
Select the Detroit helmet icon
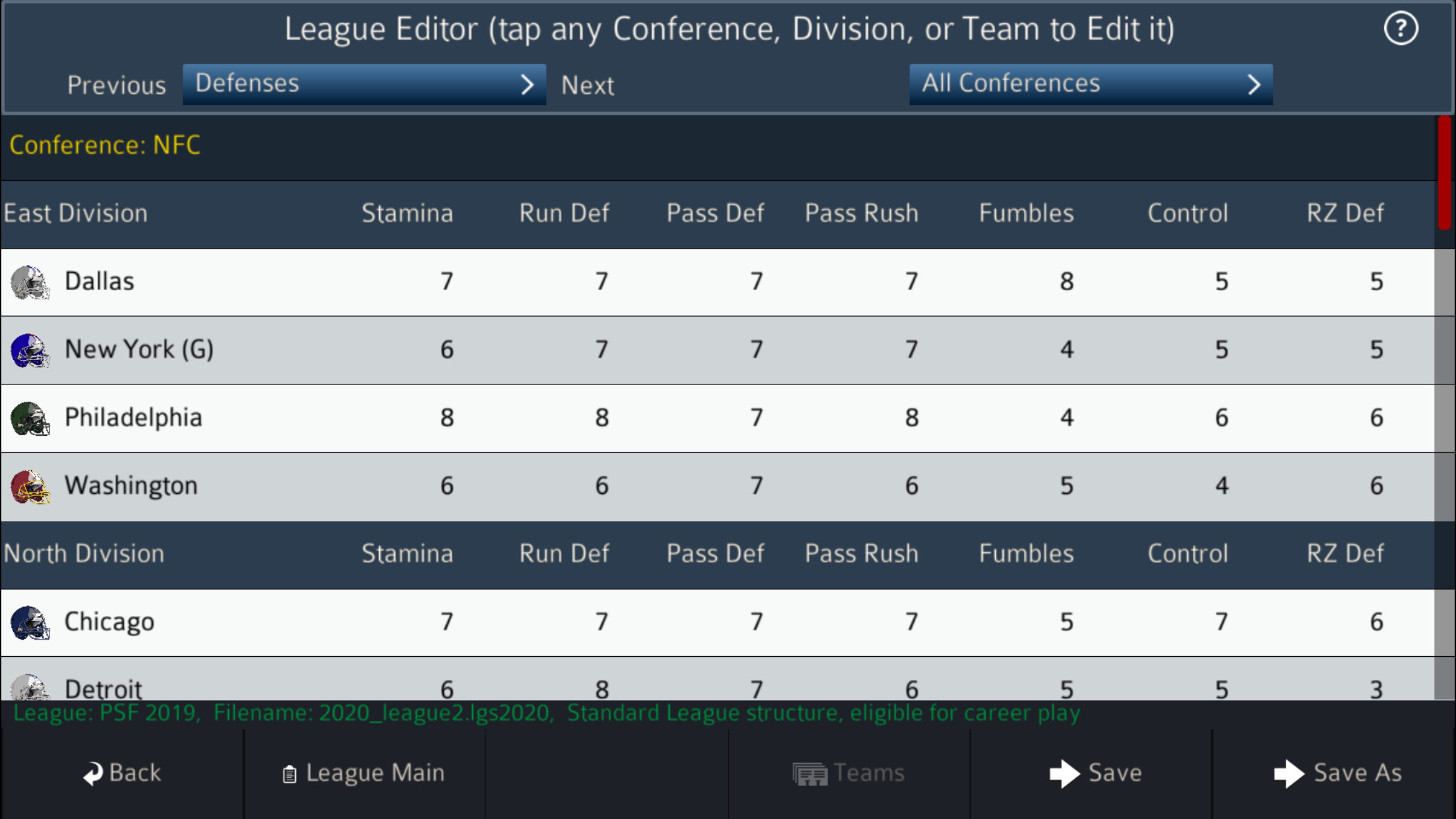tap(30, 687)
